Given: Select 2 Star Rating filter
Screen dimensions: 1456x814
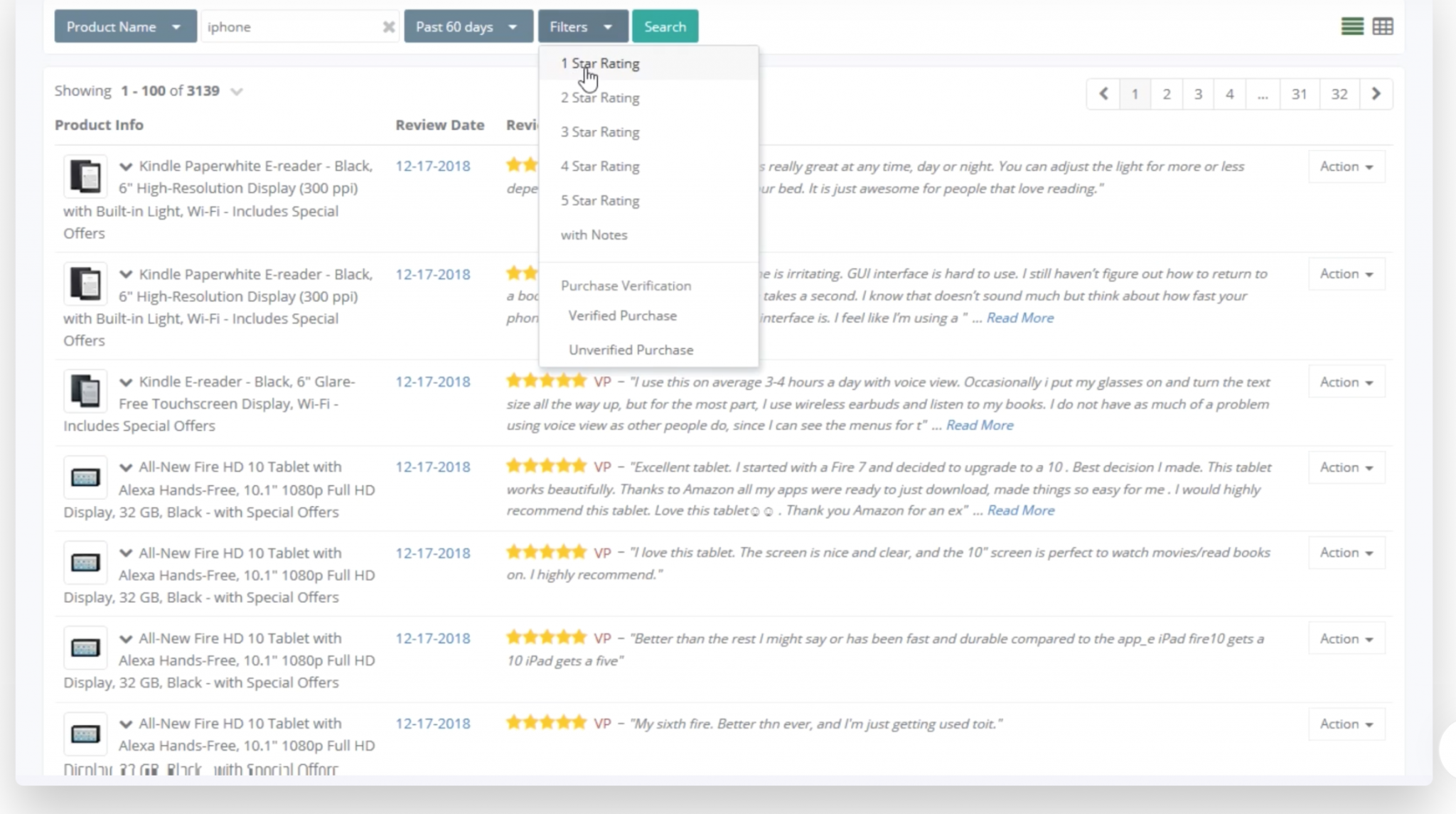Looking at the screenshot, I should coord(648,97).
